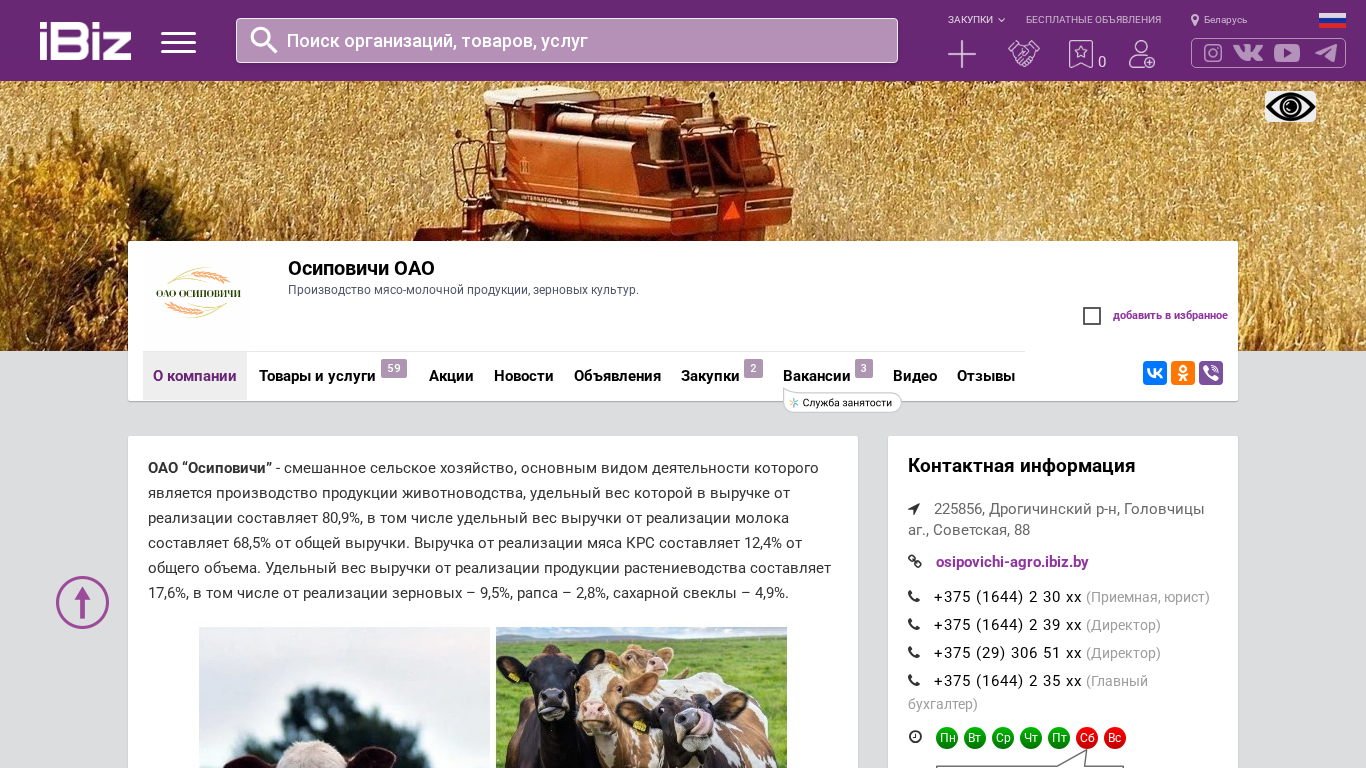This screenshot has width=1366, height=768.
Task: Click the Контактная информация heading
Action: tap(1021, 466)
